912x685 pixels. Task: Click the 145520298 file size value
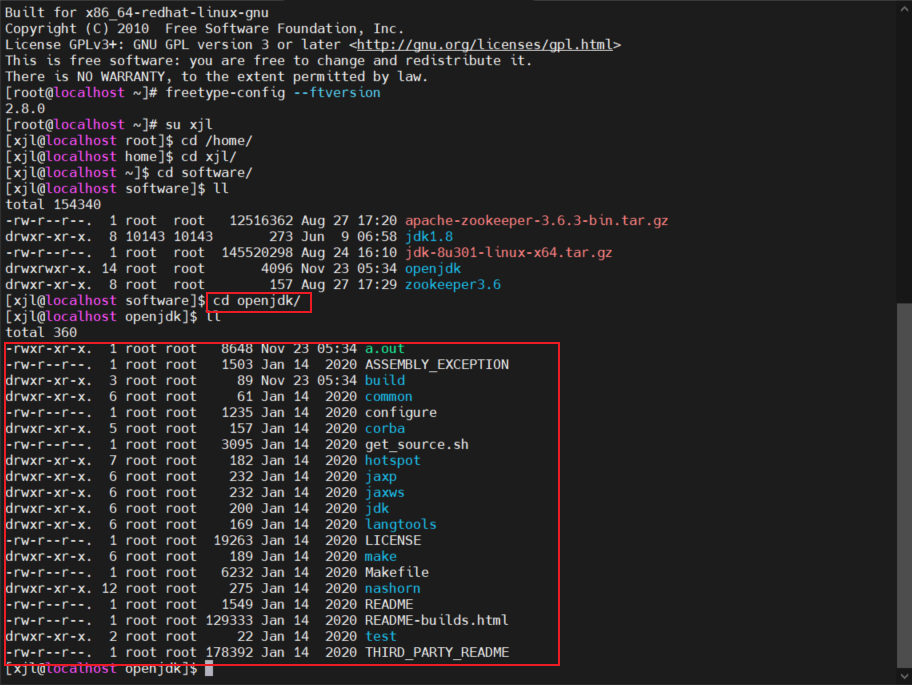click(257, 253)
